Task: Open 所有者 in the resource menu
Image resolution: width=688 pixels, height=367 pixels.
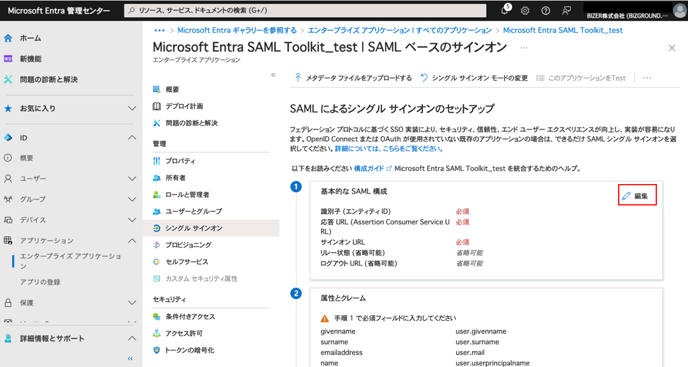Action: 176,178
